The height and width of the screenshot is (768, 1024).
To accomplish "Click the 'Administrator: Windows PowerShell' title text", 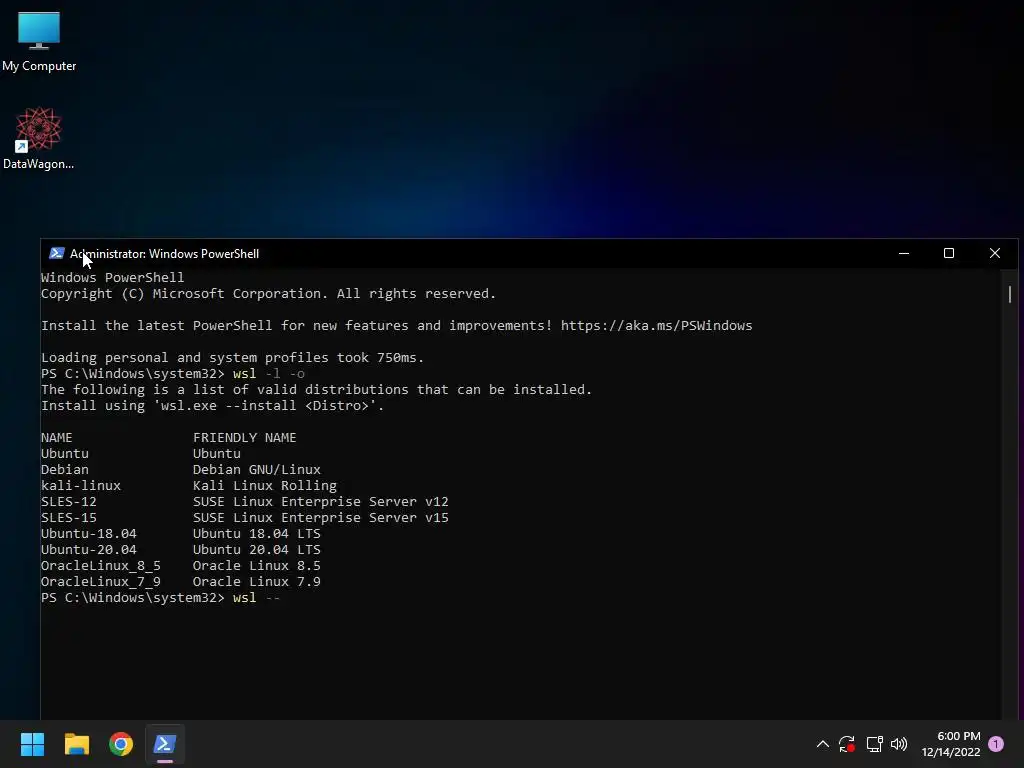I will pos(165,253).
